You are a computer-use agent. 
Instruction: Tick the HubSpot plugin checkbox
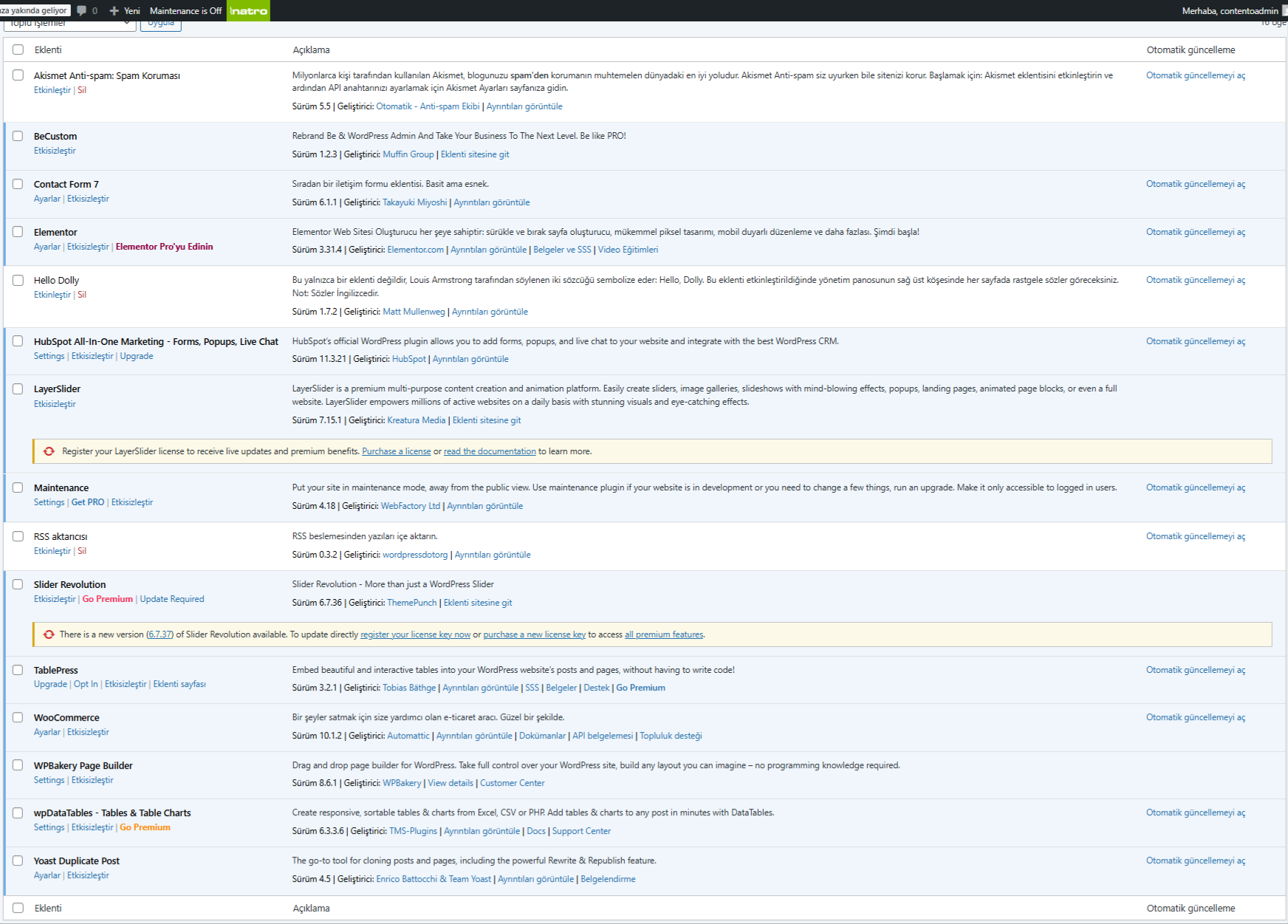pyautogui.click(x=18, y=341)
